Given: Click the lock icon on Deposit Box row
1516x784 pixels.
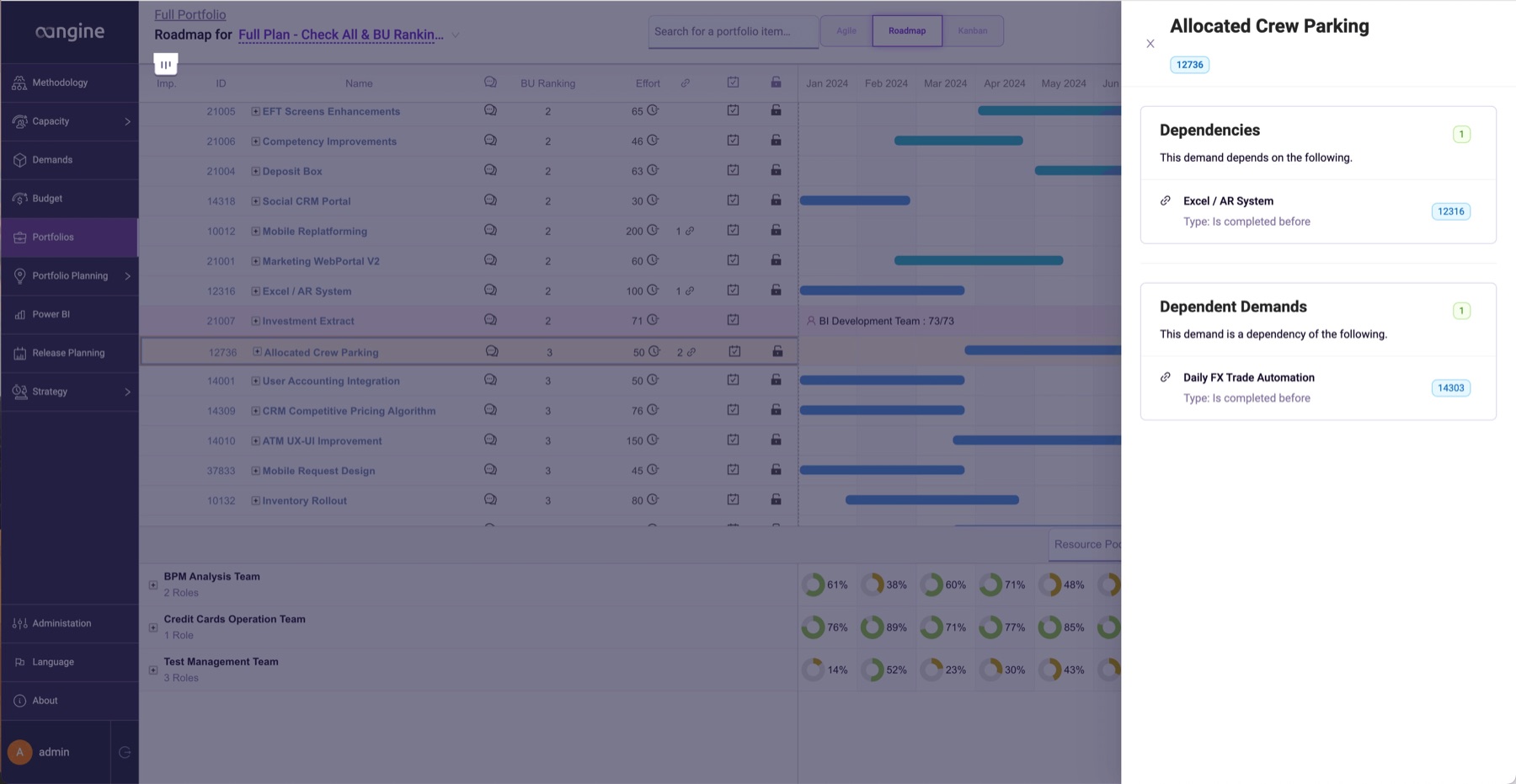Looking at the screenshot, I should [x=776, y=170].
